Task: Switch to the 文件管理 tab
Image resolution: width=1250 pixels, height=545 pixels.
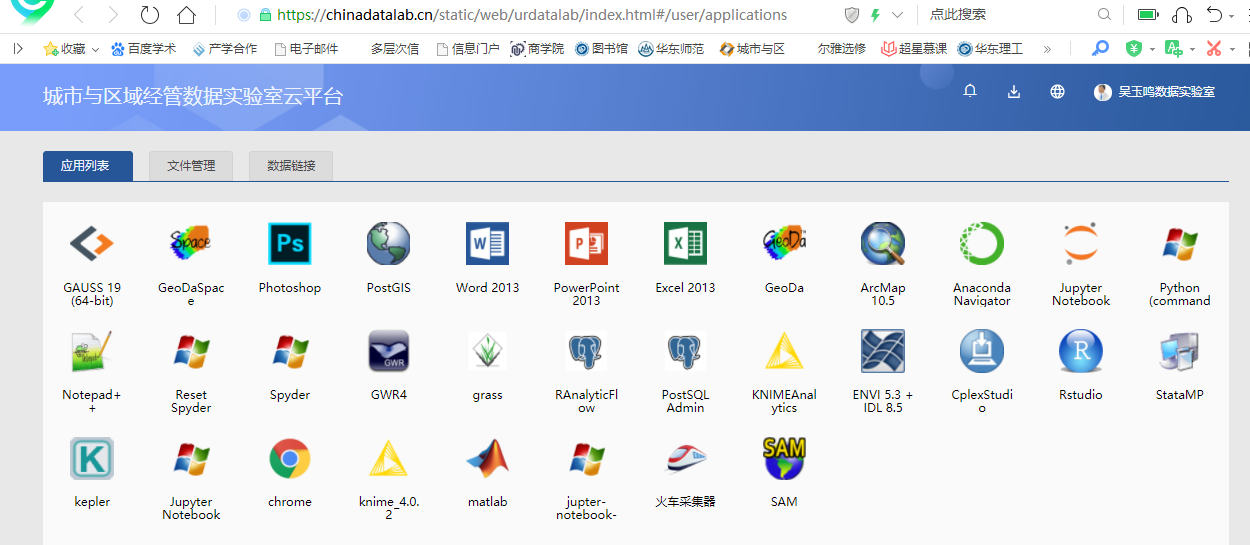Action: click(191, 166)
